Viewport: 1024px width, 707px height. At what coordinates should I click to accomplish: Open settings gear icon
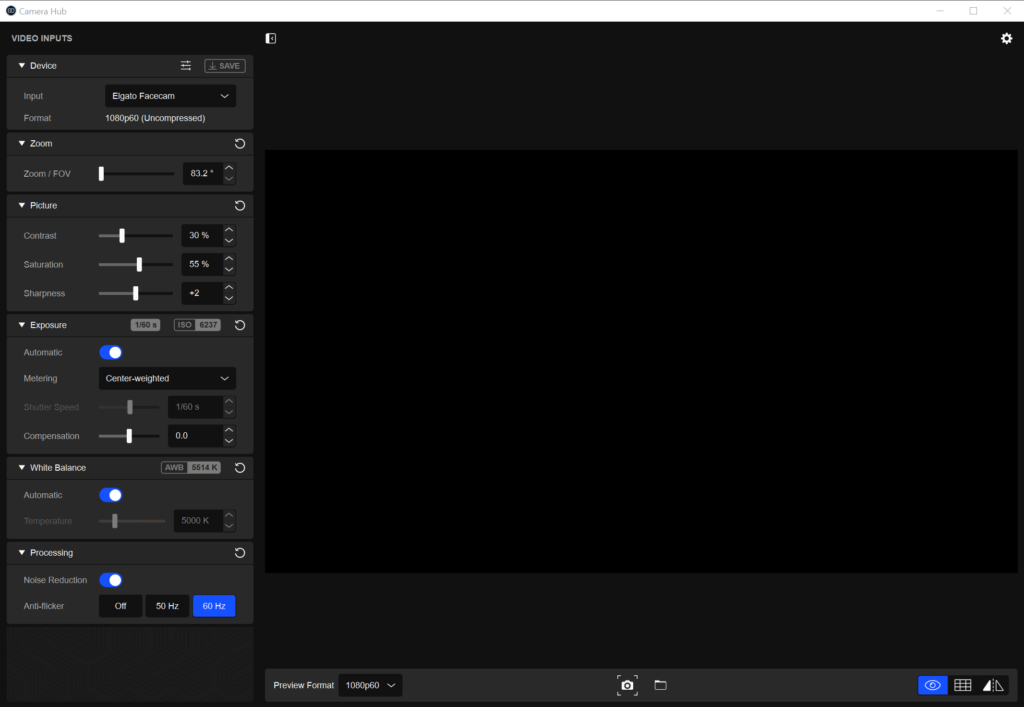coord(1006,39)
